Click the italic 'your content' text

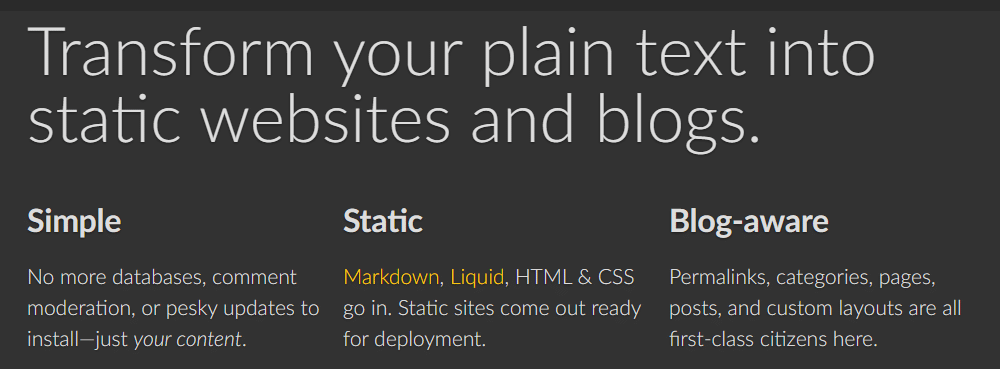click(x=188, y=340)
